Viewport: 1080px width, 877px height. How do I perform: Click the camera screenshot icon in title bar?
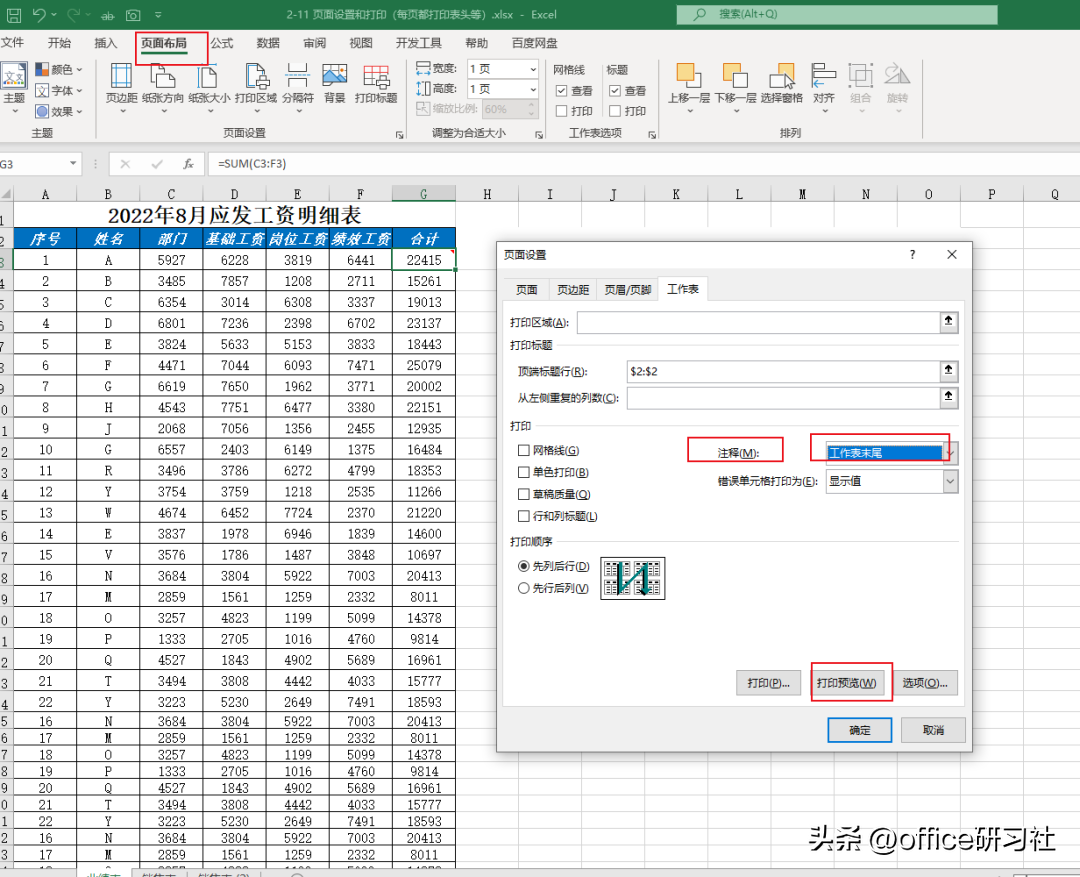click(134, 14)
